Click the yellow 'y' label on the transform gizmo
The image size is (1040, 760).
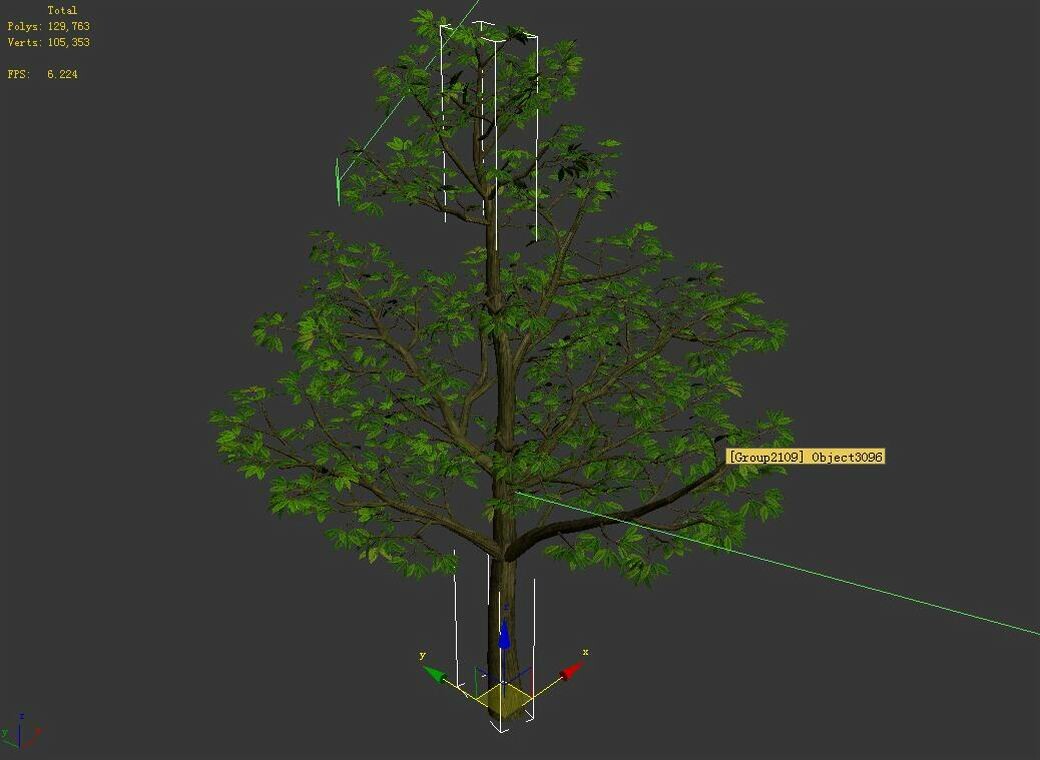point(422,654)
